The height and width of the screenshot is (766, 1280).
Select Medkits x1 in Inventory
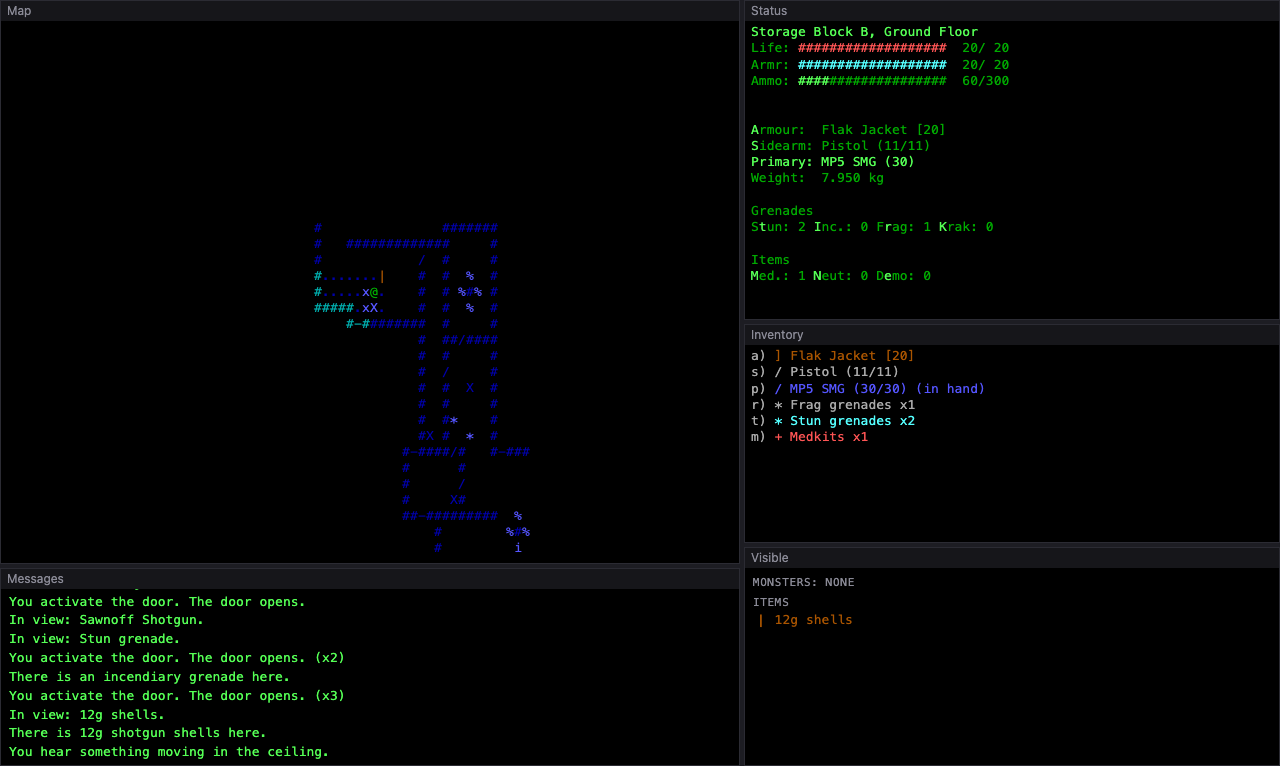[x=810, y=437]
